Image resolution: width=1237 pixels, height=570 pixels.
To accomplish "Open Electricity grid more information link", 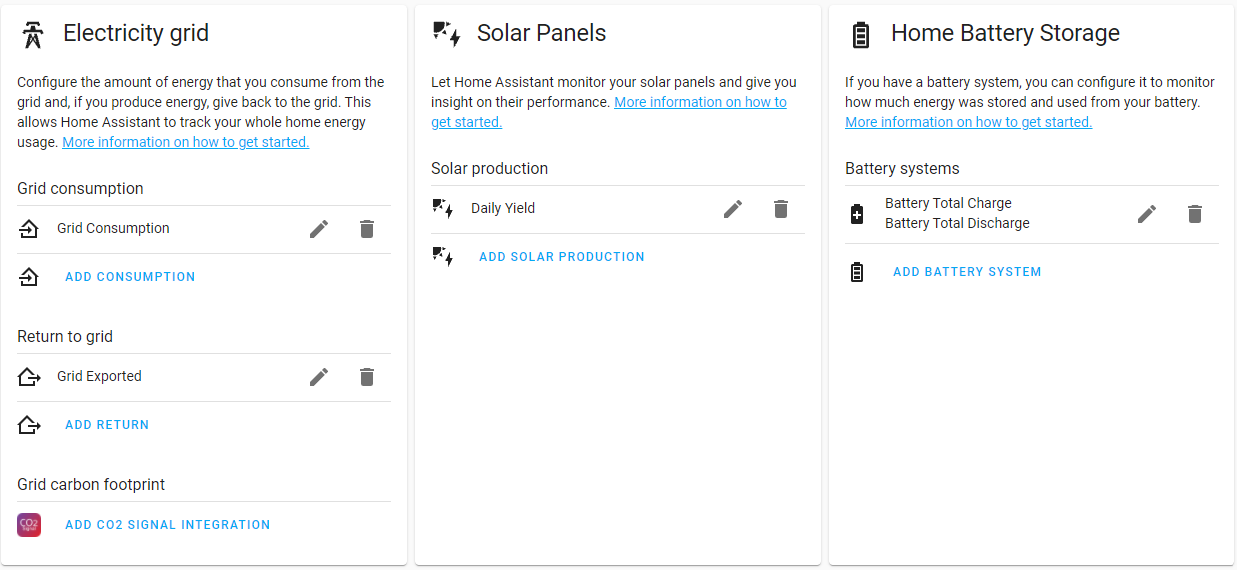I will coord(185,142).
